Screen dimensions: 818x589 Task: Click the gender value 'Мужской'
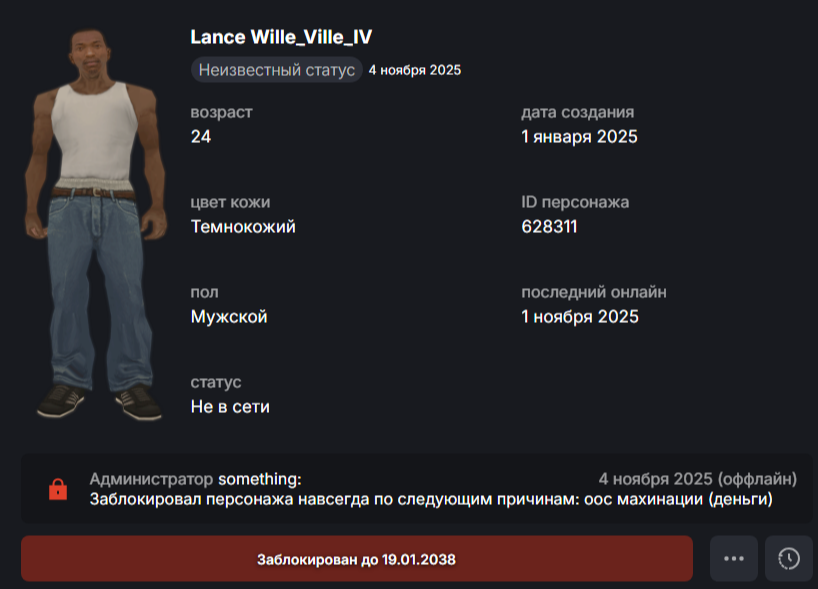pos(229,317)
